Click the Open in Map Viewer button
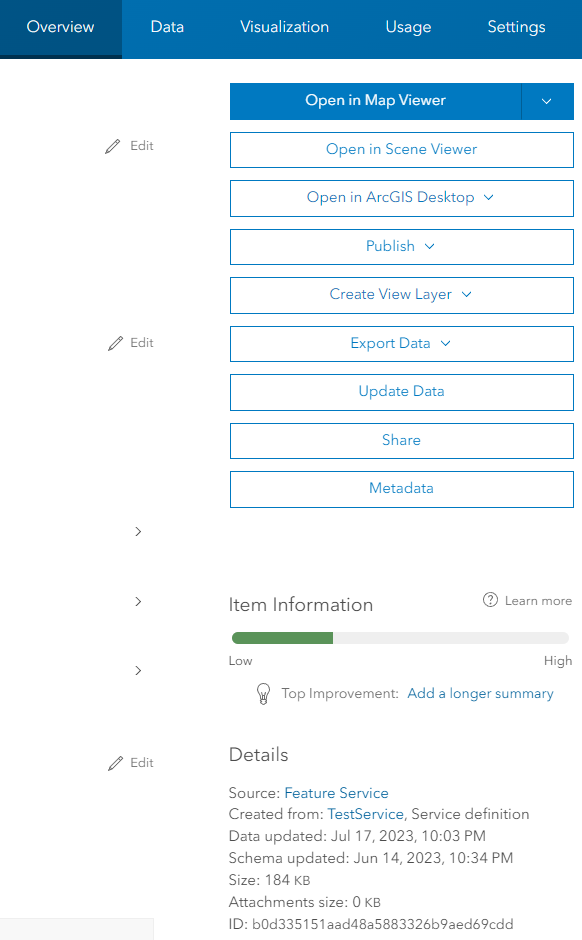Viewport: 582px width, 940px height. (x=376, y=101)
